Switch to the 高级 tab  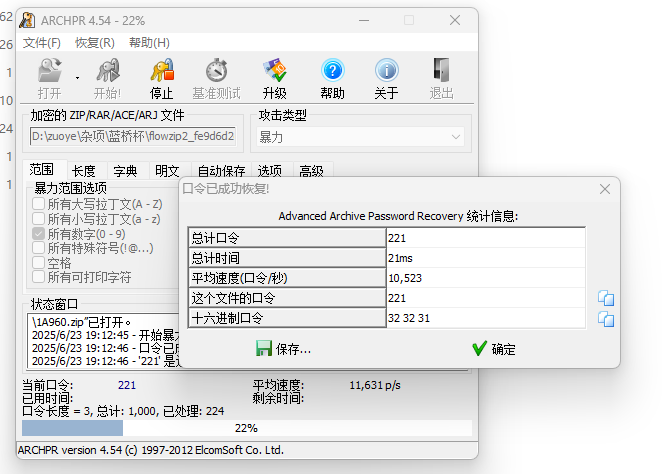point(312,171)
